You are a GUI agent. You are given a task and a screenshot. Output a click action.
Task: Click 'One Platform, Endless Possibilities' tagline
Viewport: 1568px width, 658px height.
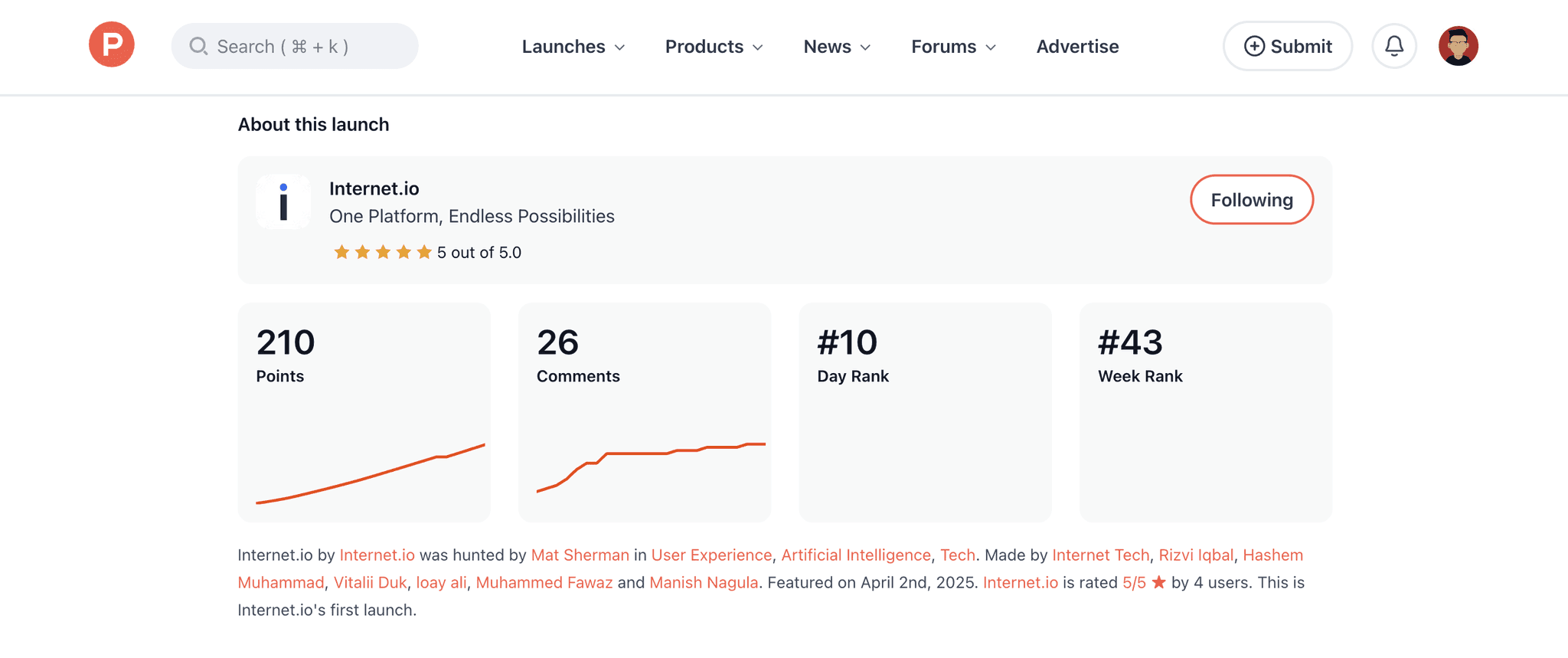coord(472,216)
